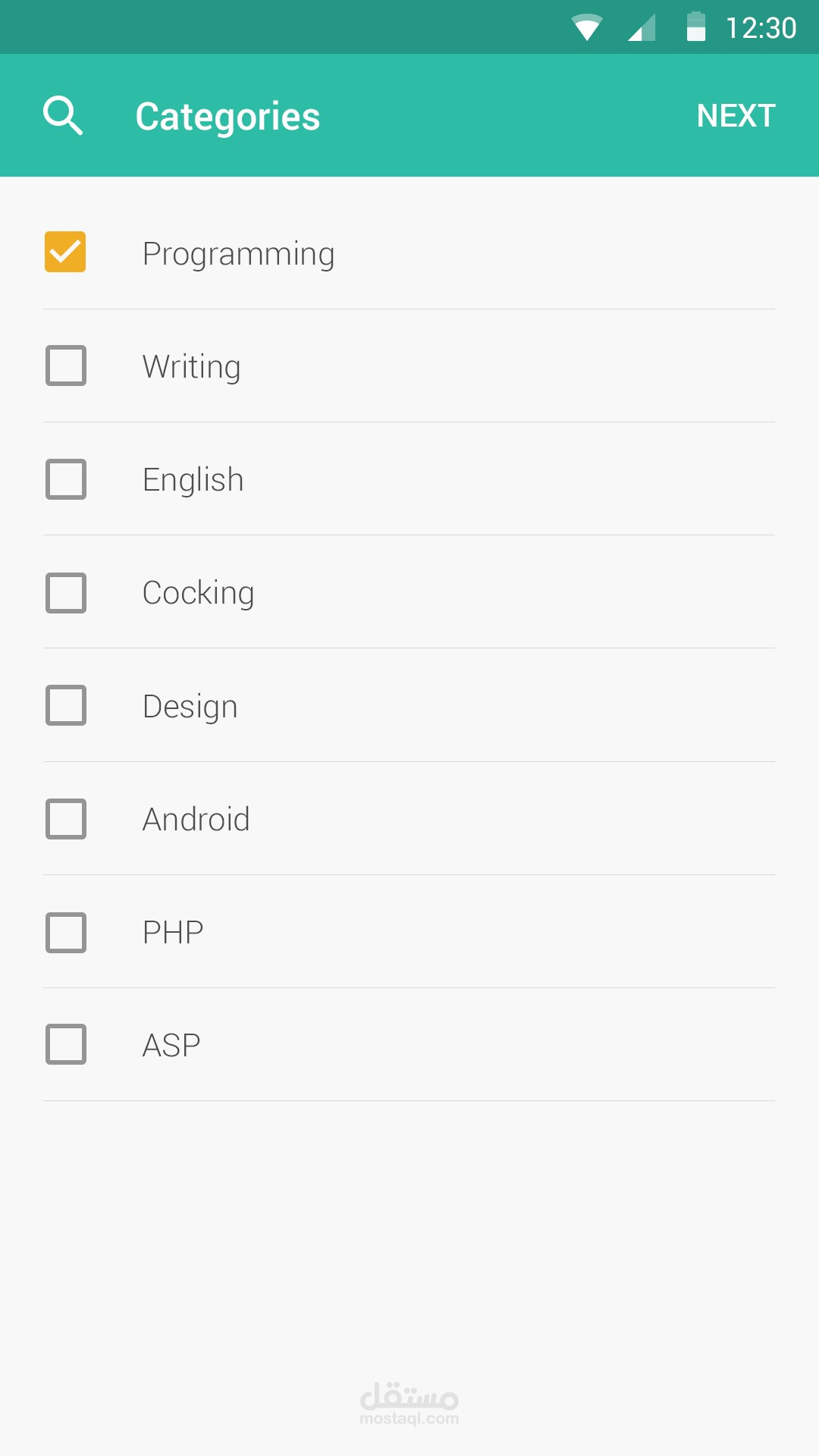Tap the battery status icon
The image size is (819, 1456).
pos(695,27)
